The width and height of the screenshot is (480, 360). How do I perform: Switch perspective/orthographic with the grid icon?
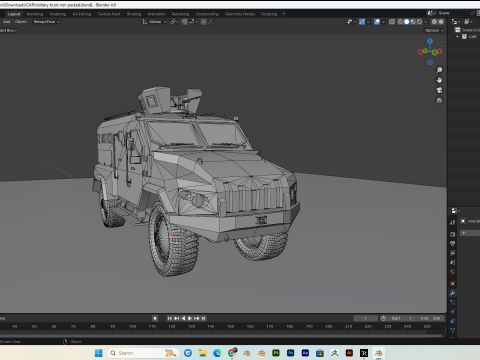439,100
